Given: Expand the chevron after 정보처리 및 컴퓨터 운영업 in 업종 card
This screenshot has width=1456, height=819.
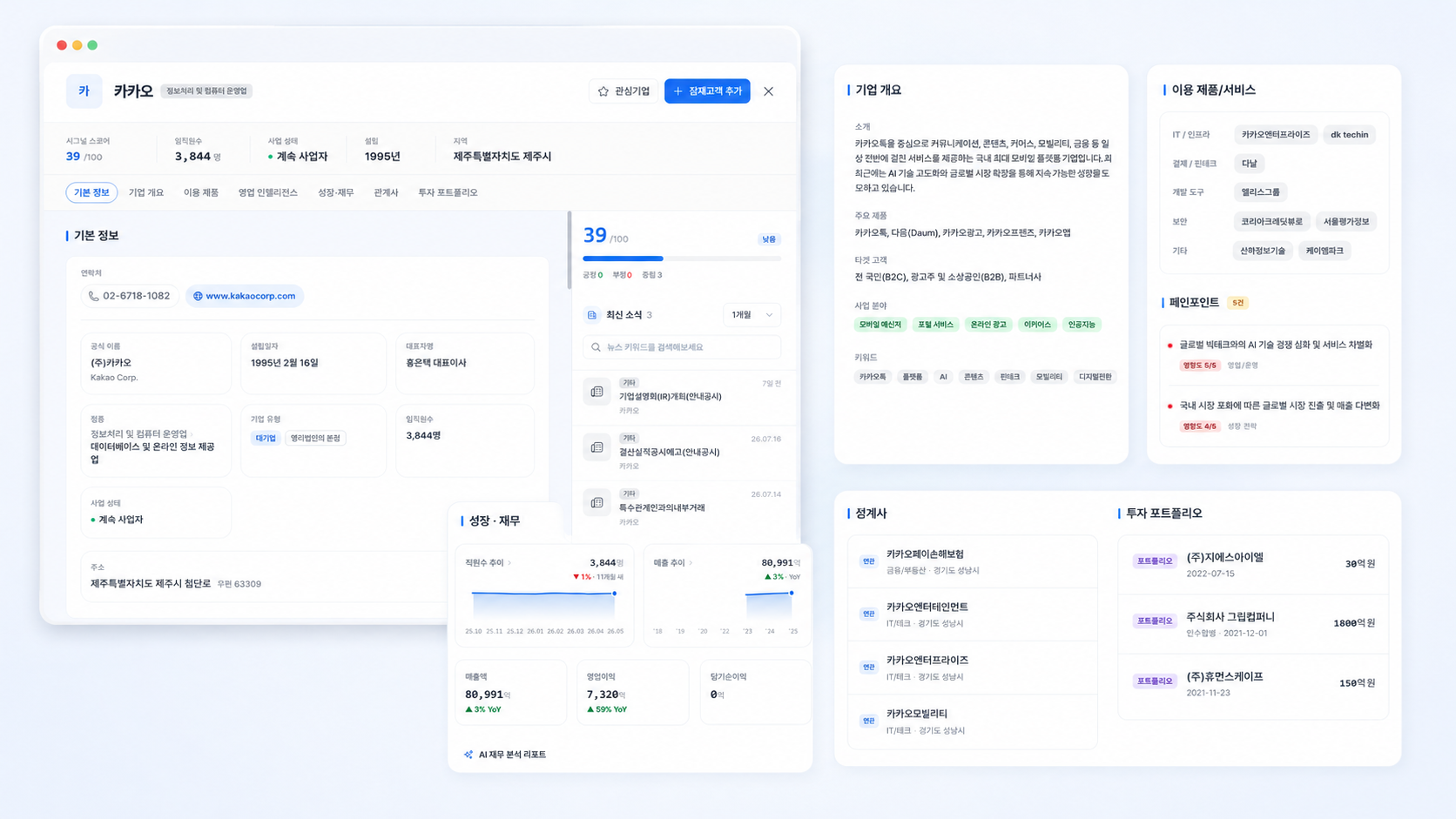Looking at the screenshot, I should tap(192, 433).
